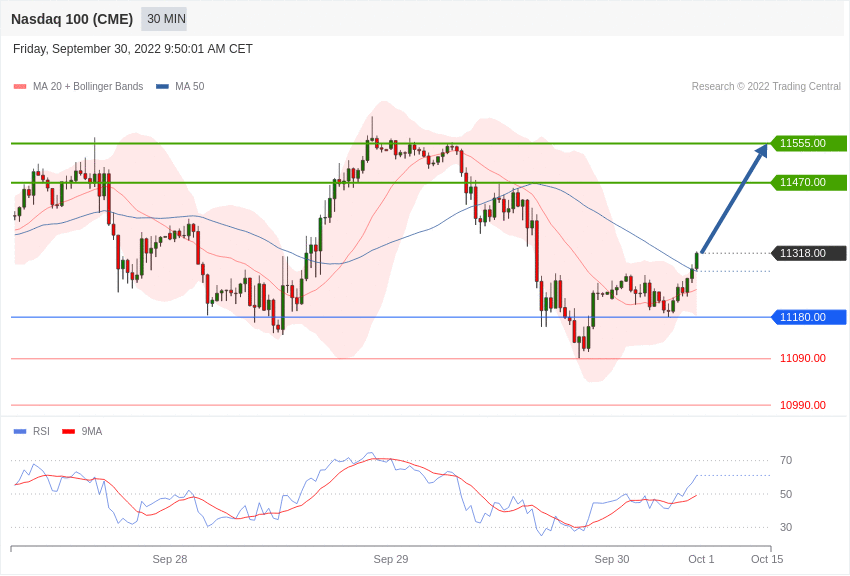Click the 11318.00 current price label
The width and height of the screenshot is (850, 576).
[809, 253]
